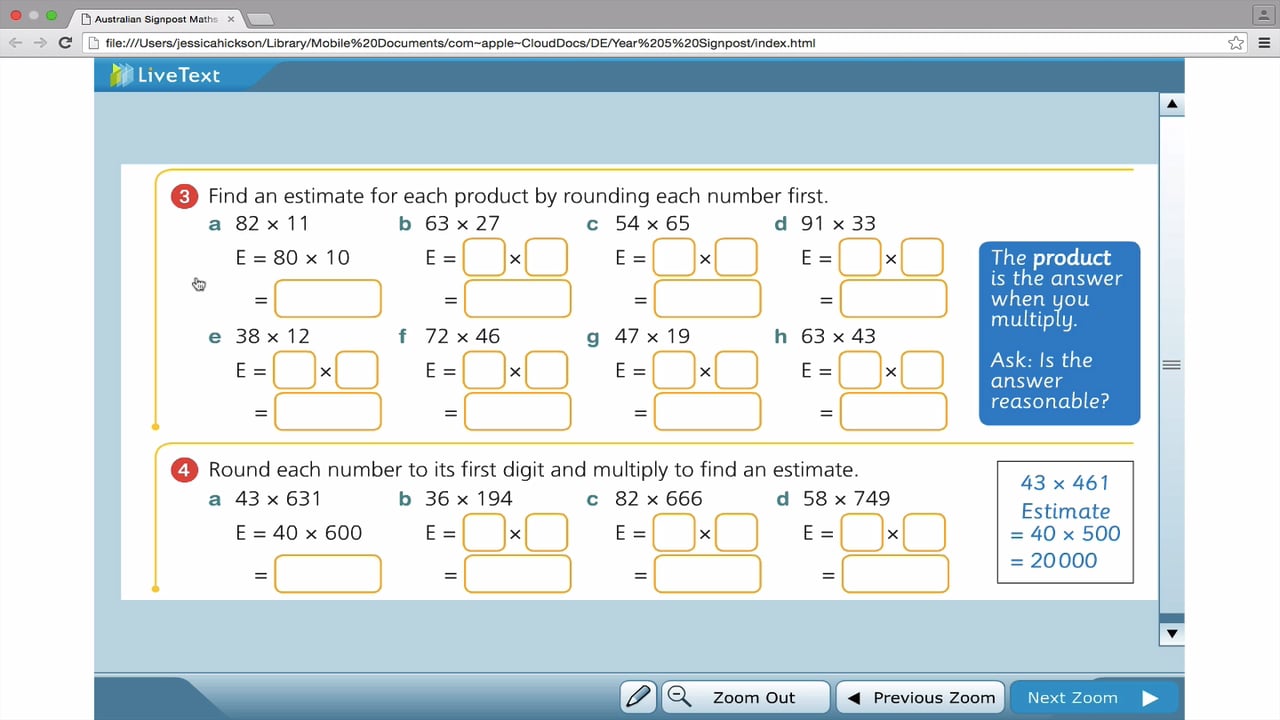Click first estimate box for 4b 36 × 194
The height and width of the screenshot is (720, 1280).
tap(484, 533)
